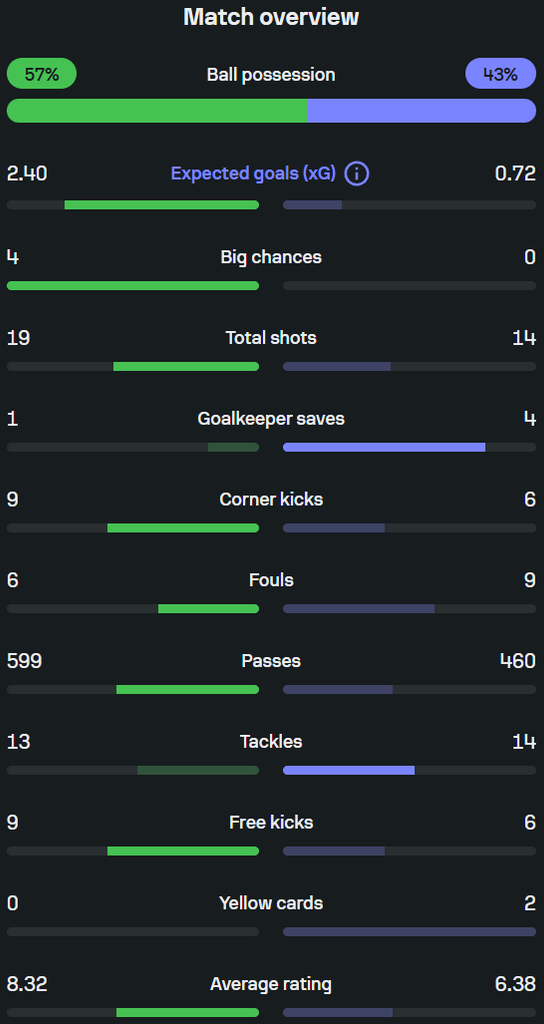This screenshot has width=544, height=1024.
Task: Click the purple part of possession bar
Action: (x=423, y=111)
